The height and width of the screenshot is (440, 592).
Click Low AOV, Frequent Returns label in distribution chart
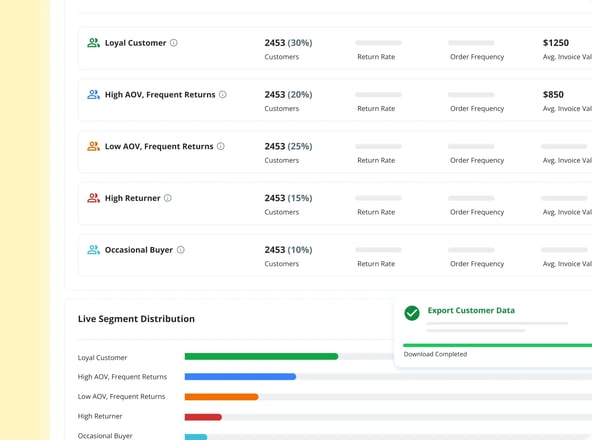point(122,396)
